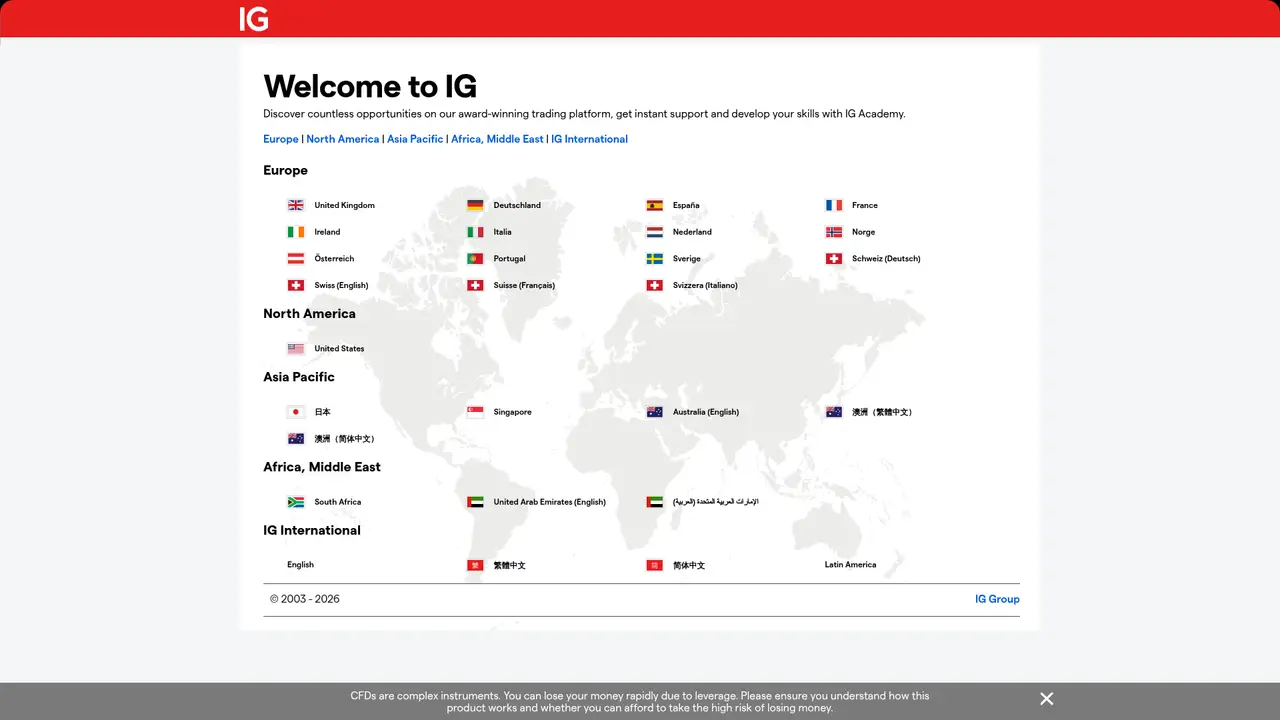
Task: Click the Schweiz (Deutsch) flag icon
Action: coord(834,258)
